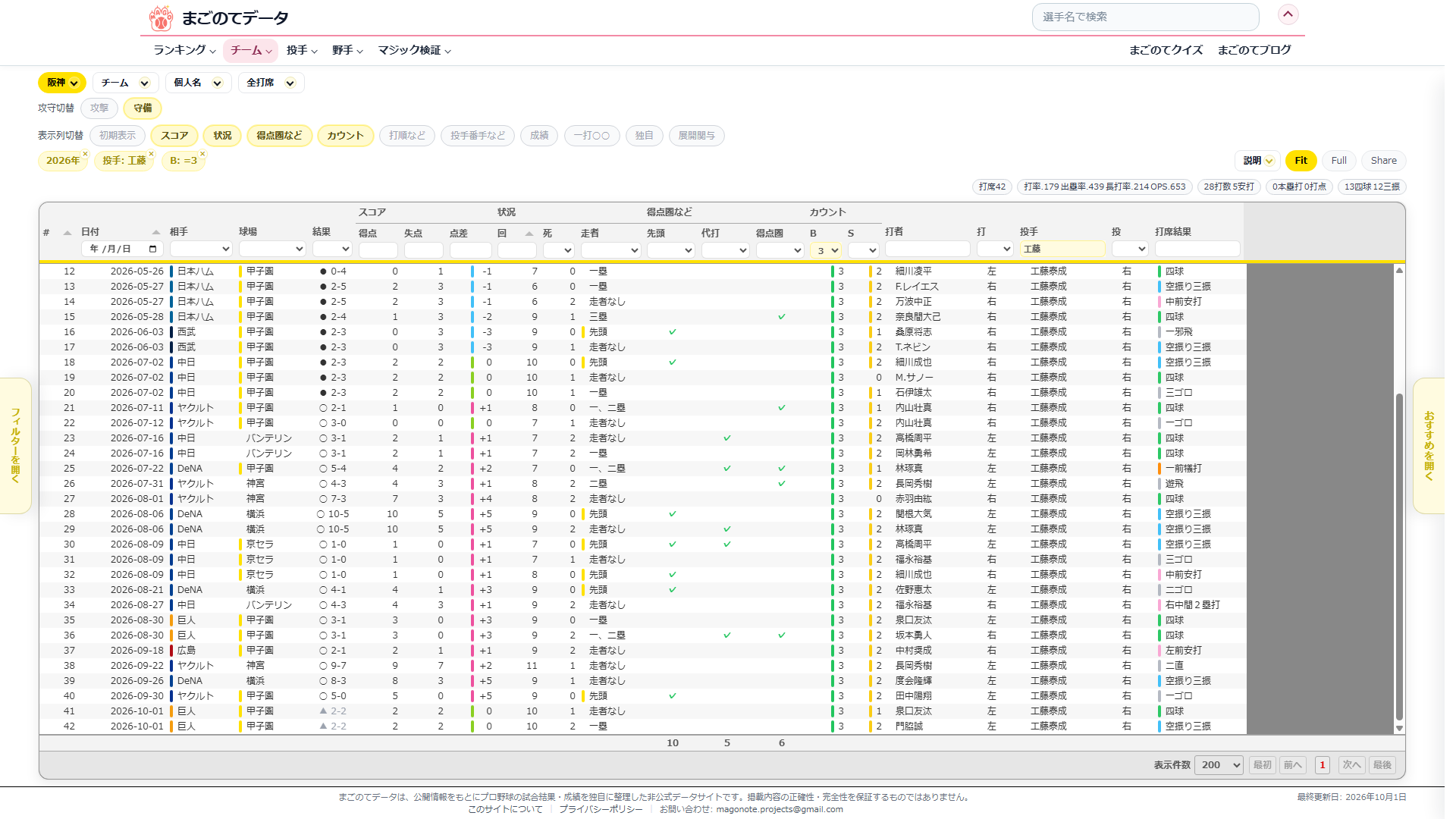Image resolution: width=1456 pixels, height=819 pixels.
Task: Focus the 選手名で検索 search field
Action: [1145, 17]
